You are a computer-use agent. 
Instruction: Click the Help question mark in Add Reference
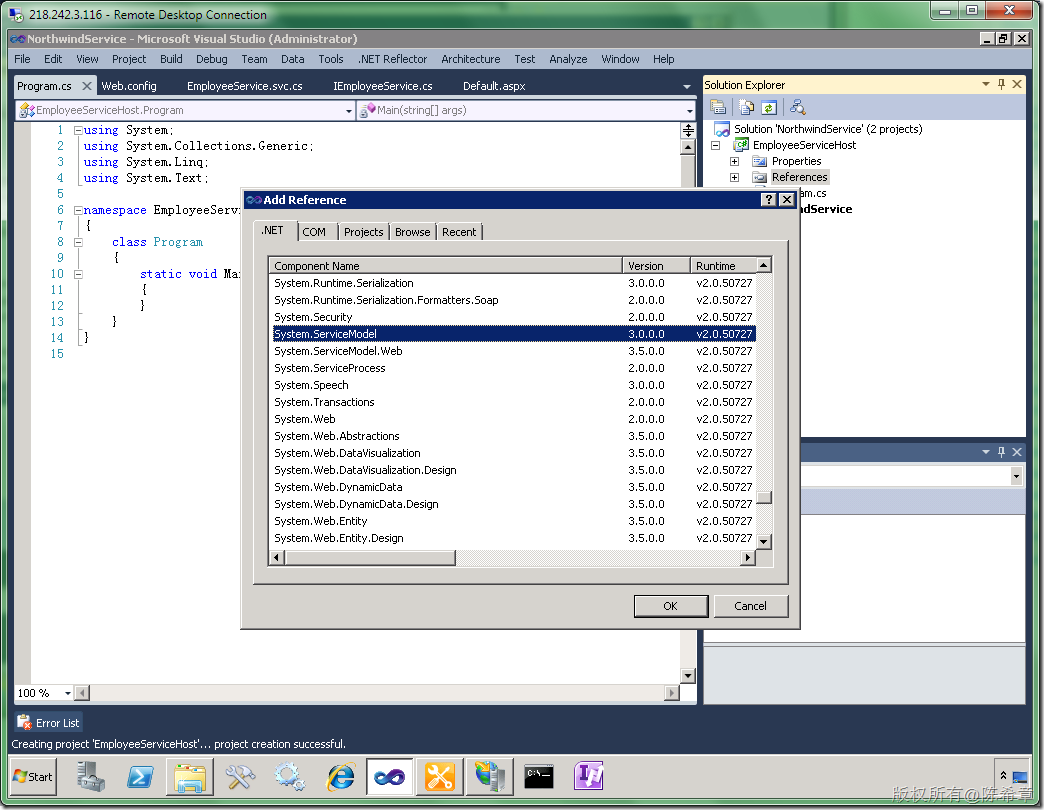768,200
